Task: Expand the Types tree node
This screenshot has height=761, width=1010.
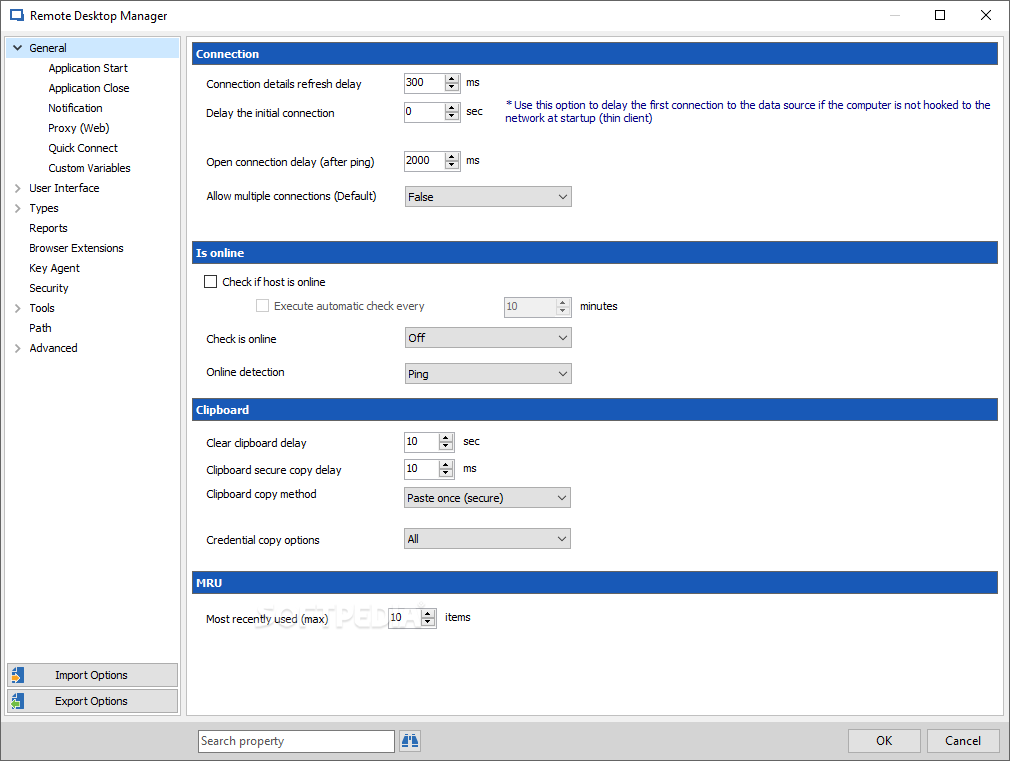Action: pos(17,208)
